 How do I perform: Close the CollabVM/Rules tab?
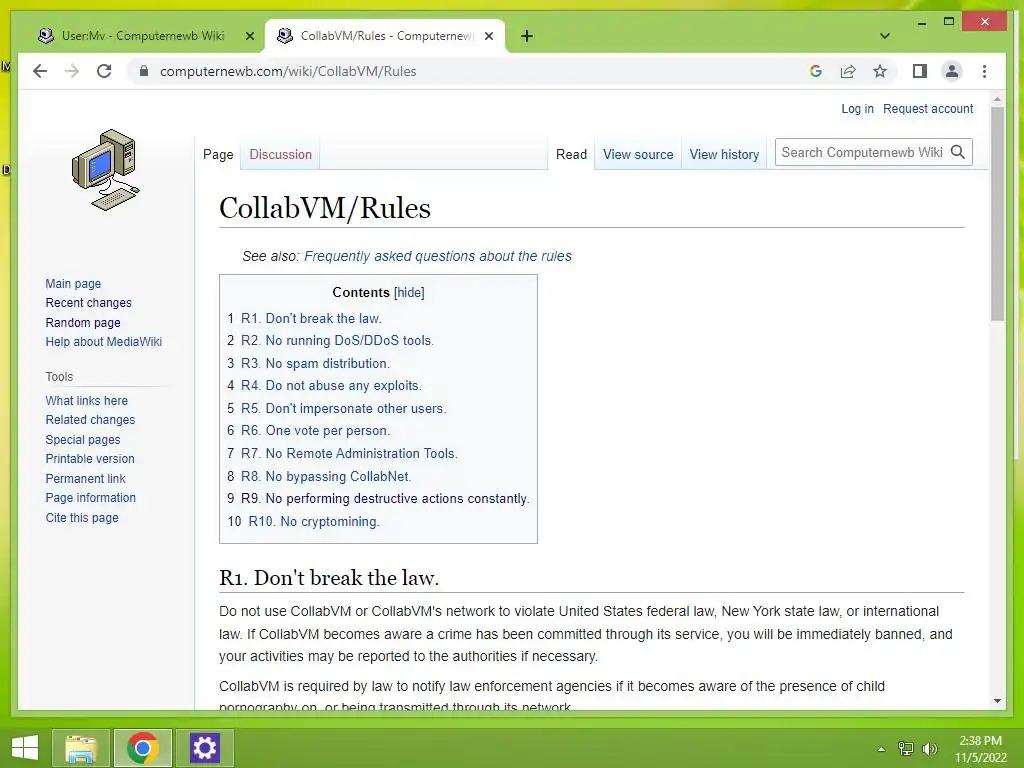click(x=488, y=36)
